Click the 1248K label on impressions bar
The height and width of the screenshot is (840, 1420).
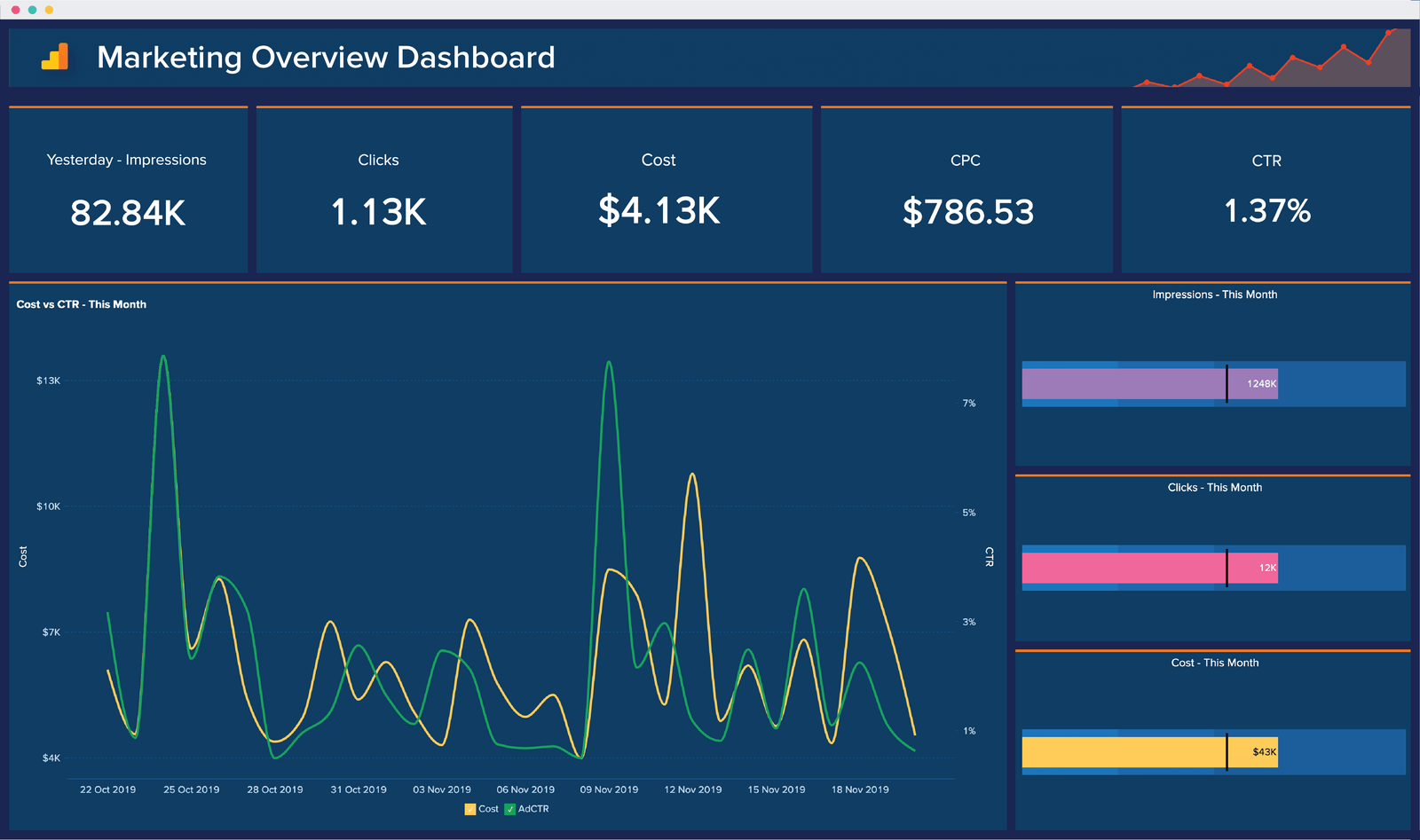coord(1261,384)
